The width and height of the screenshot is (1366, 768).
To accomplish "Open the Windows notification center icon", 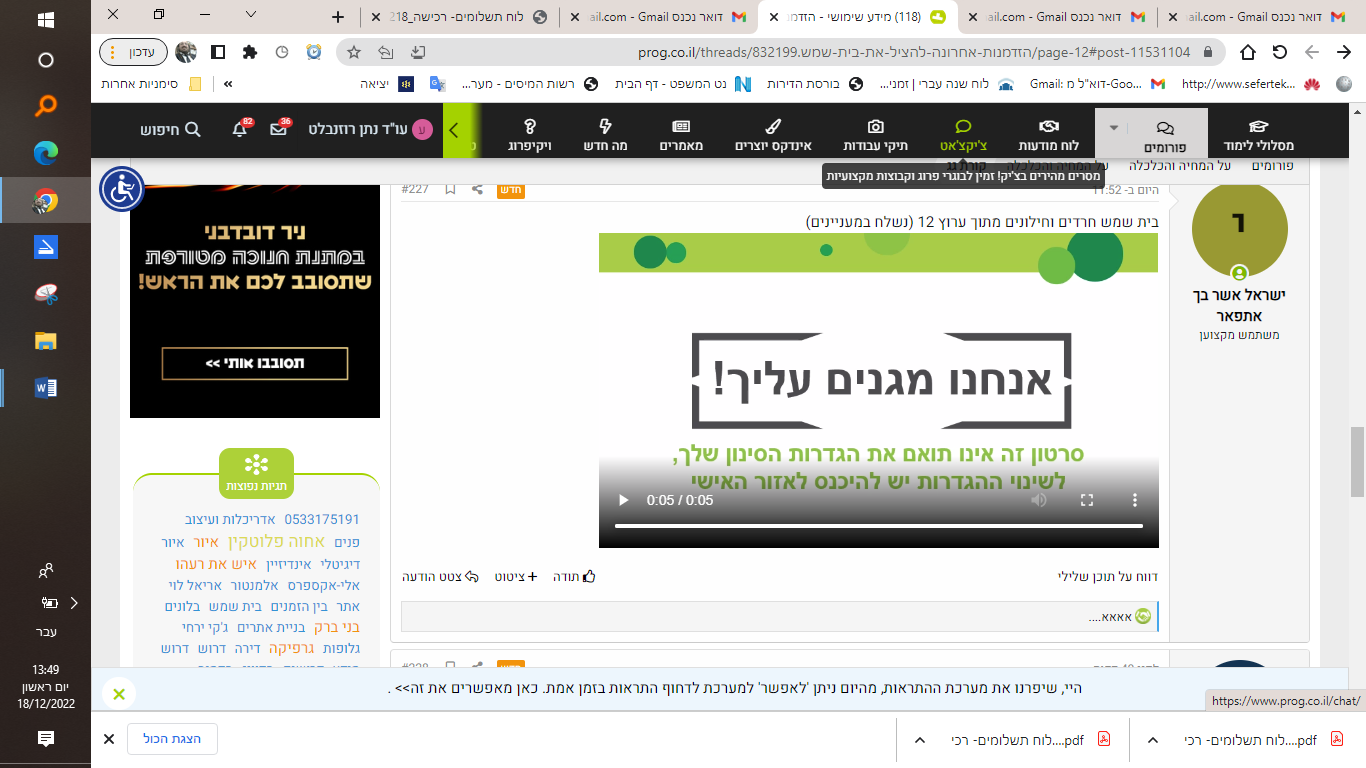I will coord(45,739).
